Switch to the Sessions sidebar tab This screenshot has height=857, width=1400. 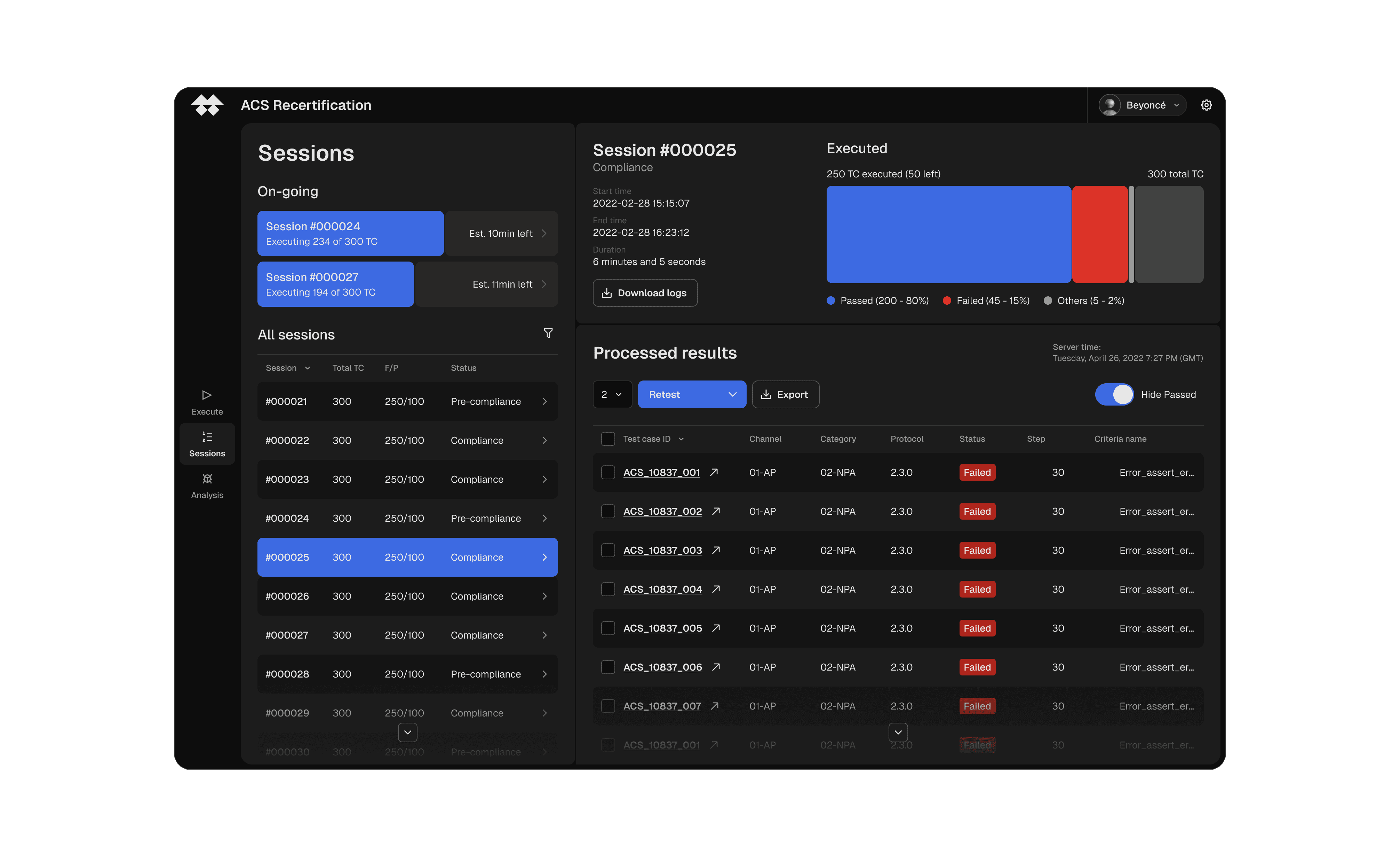pos(207,444)
